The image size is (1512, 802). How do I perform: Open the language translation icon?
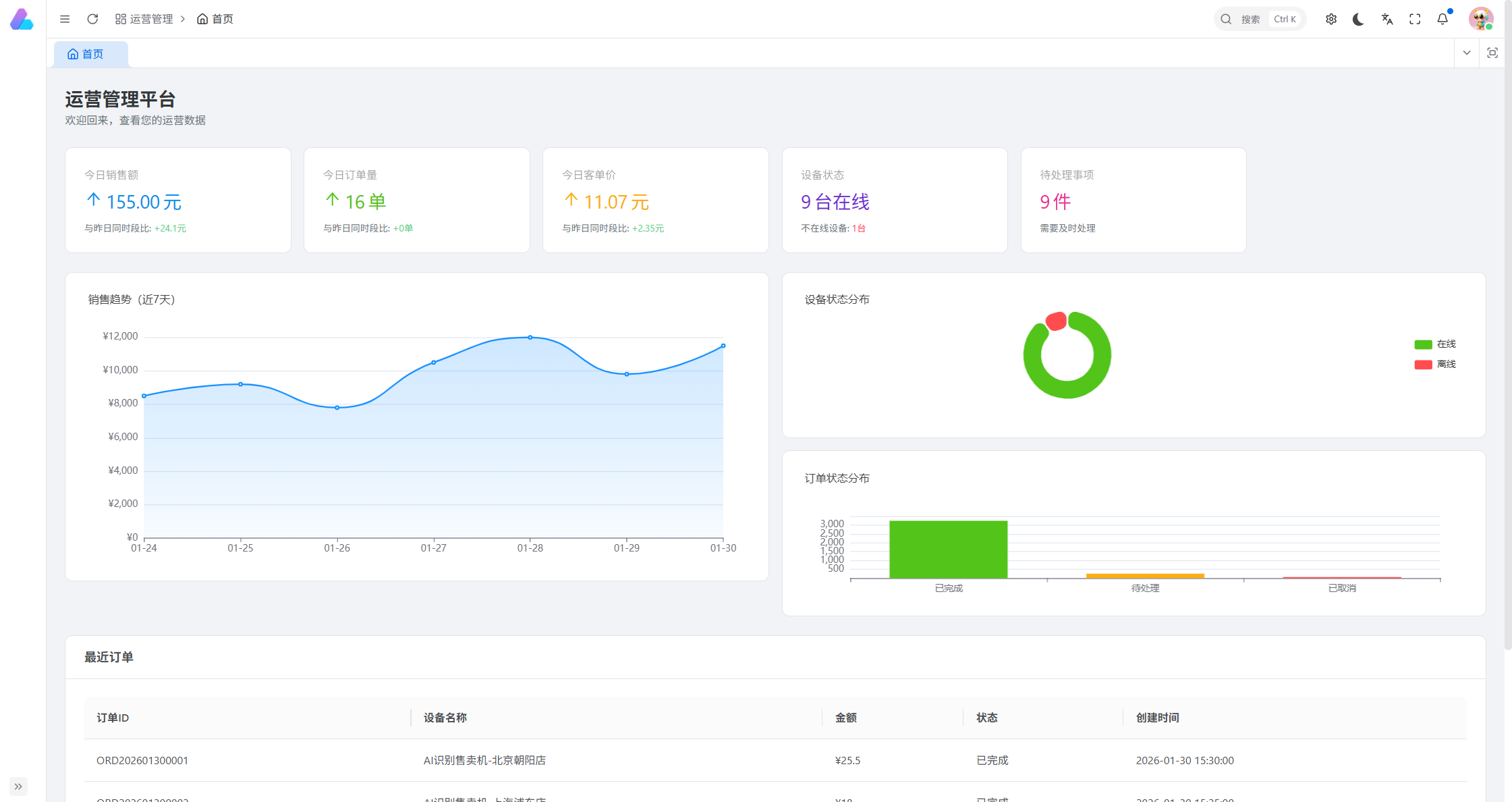[1387, 19]
